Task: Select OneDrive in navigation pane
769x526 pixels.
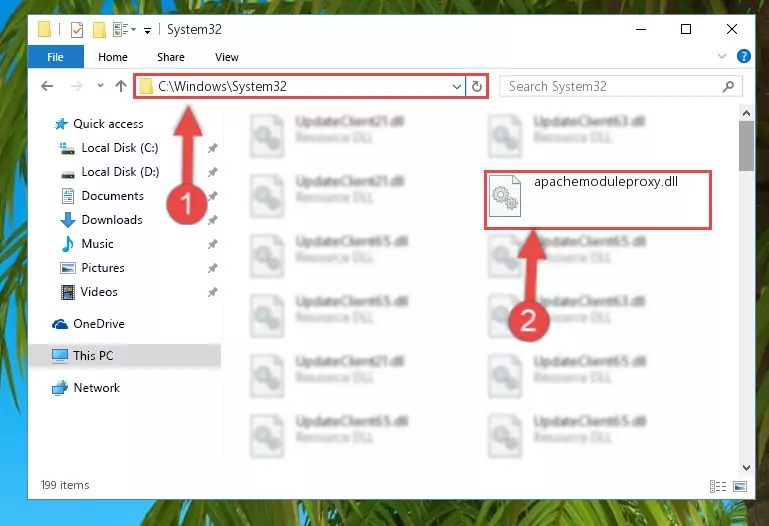Action: (x=88, y=324)
